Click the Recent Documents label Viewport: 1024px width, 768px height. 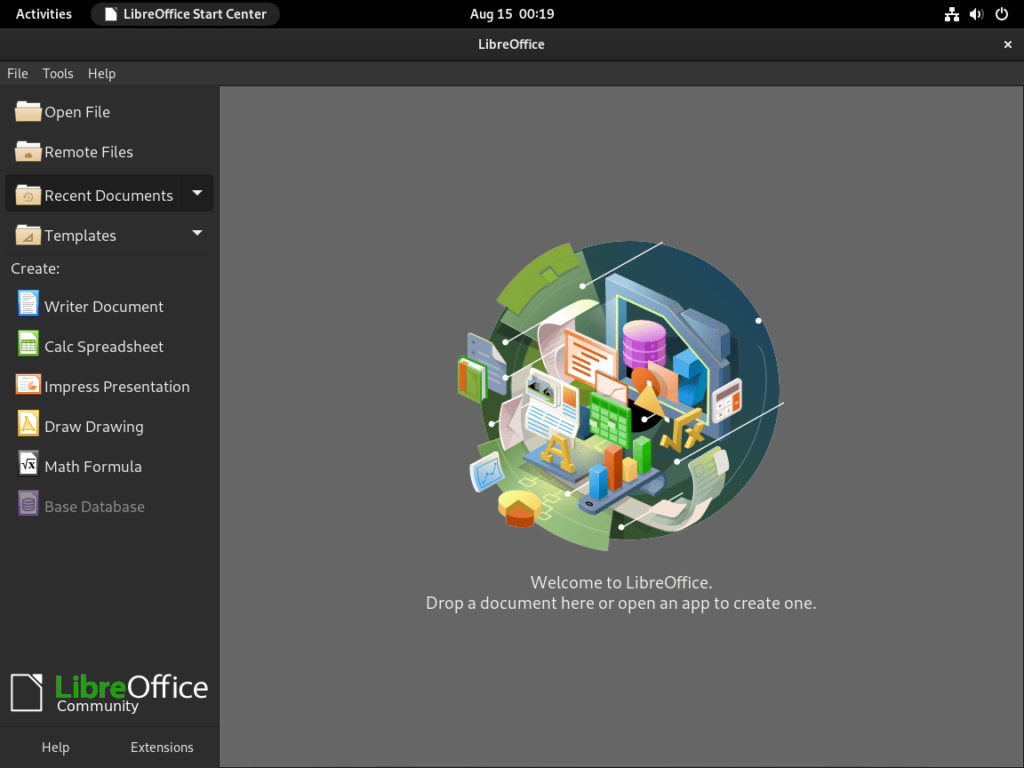[108, 196]
